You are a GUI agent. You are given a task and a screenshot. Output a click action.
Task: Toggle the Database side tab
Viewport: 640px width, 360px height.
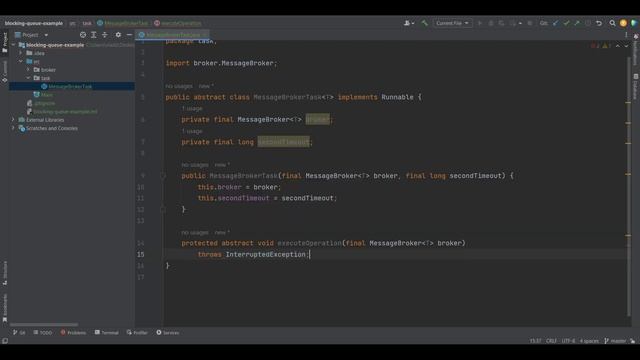point(636,87)
